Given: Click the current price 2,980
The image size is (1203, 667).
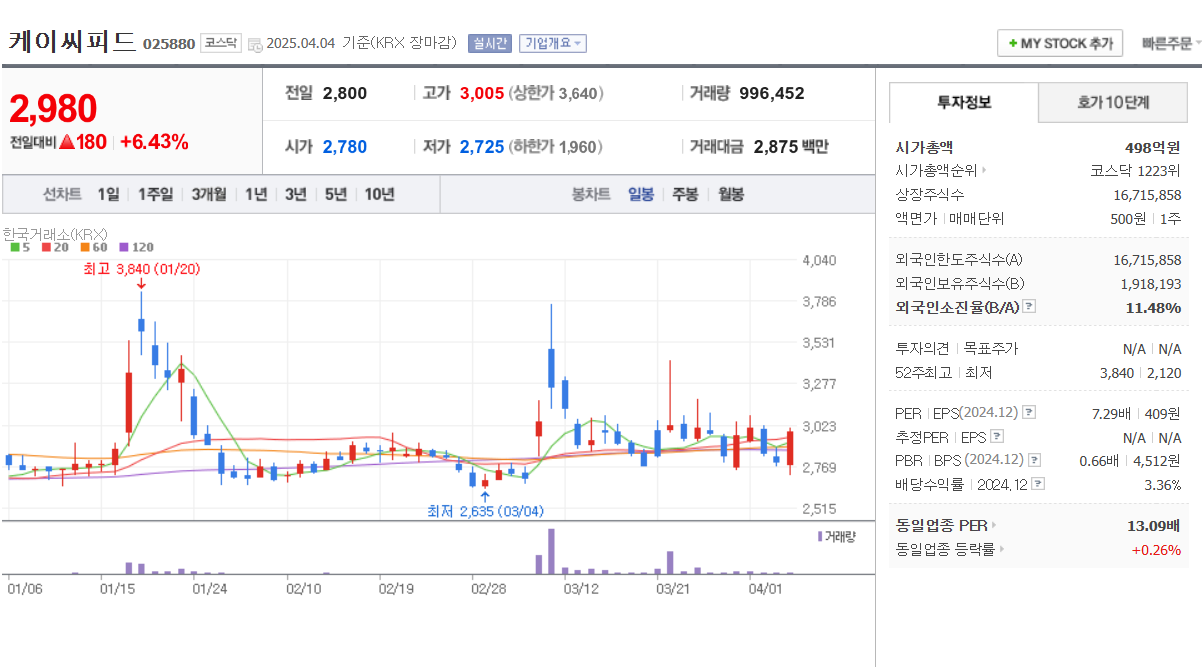Looking at the screenshot, I should point(53,108).
